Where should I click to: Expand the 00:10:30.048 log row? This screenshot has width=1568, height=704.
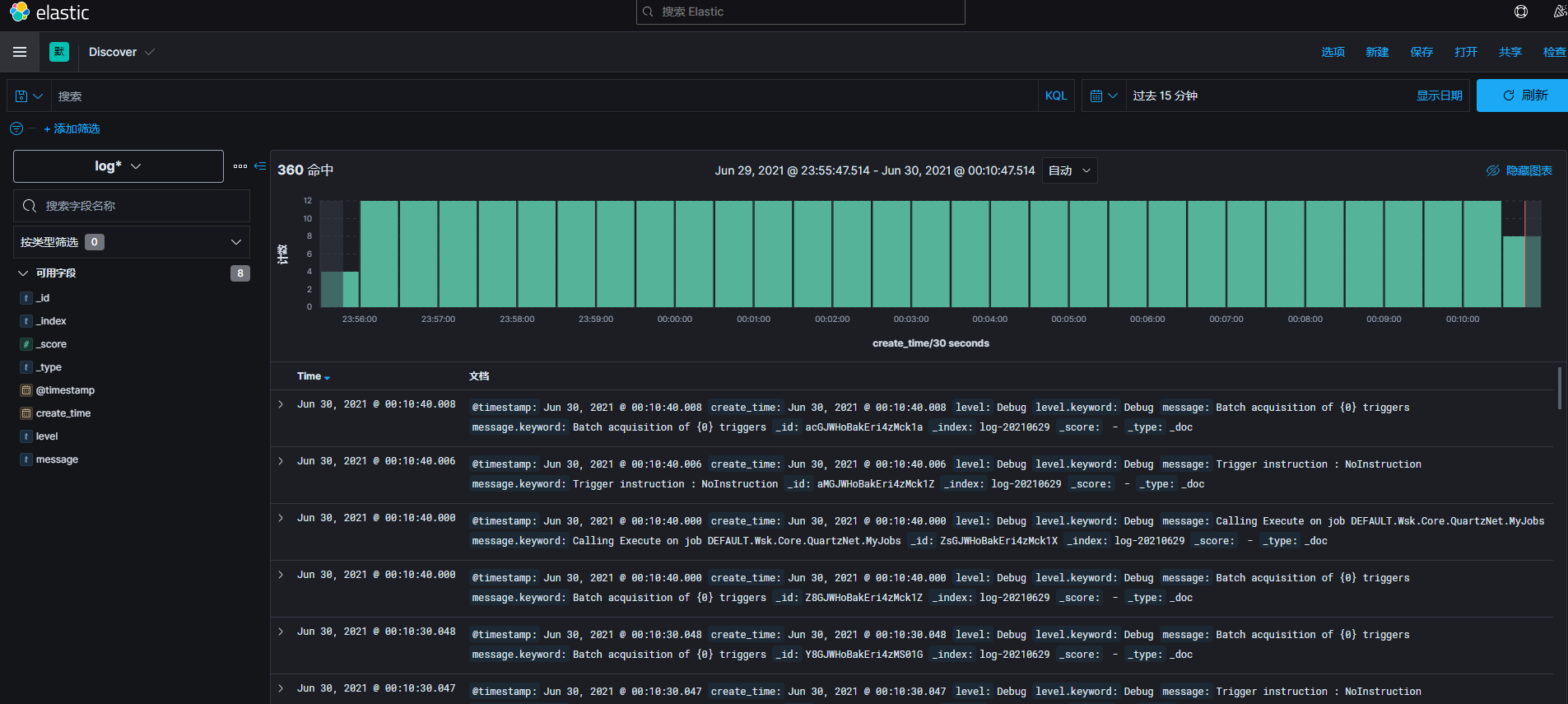pos(281,632)
